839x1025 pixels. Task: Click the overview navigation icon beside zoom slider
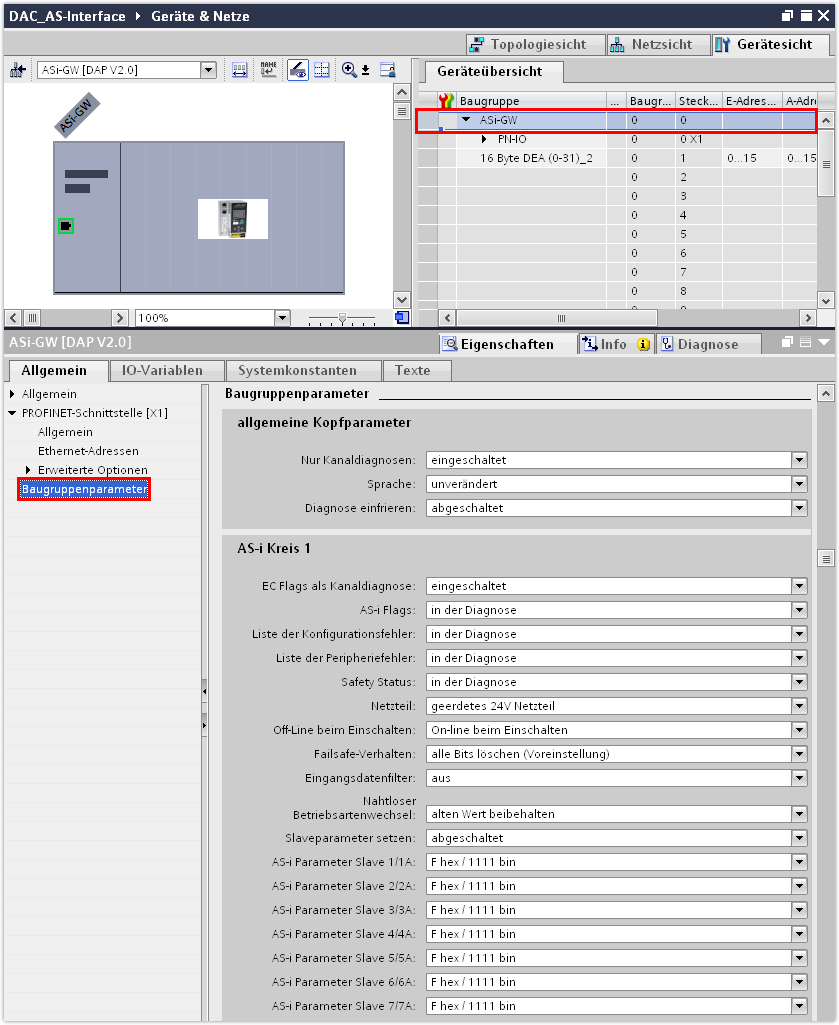pyautogui.click(x=401, y=317)
